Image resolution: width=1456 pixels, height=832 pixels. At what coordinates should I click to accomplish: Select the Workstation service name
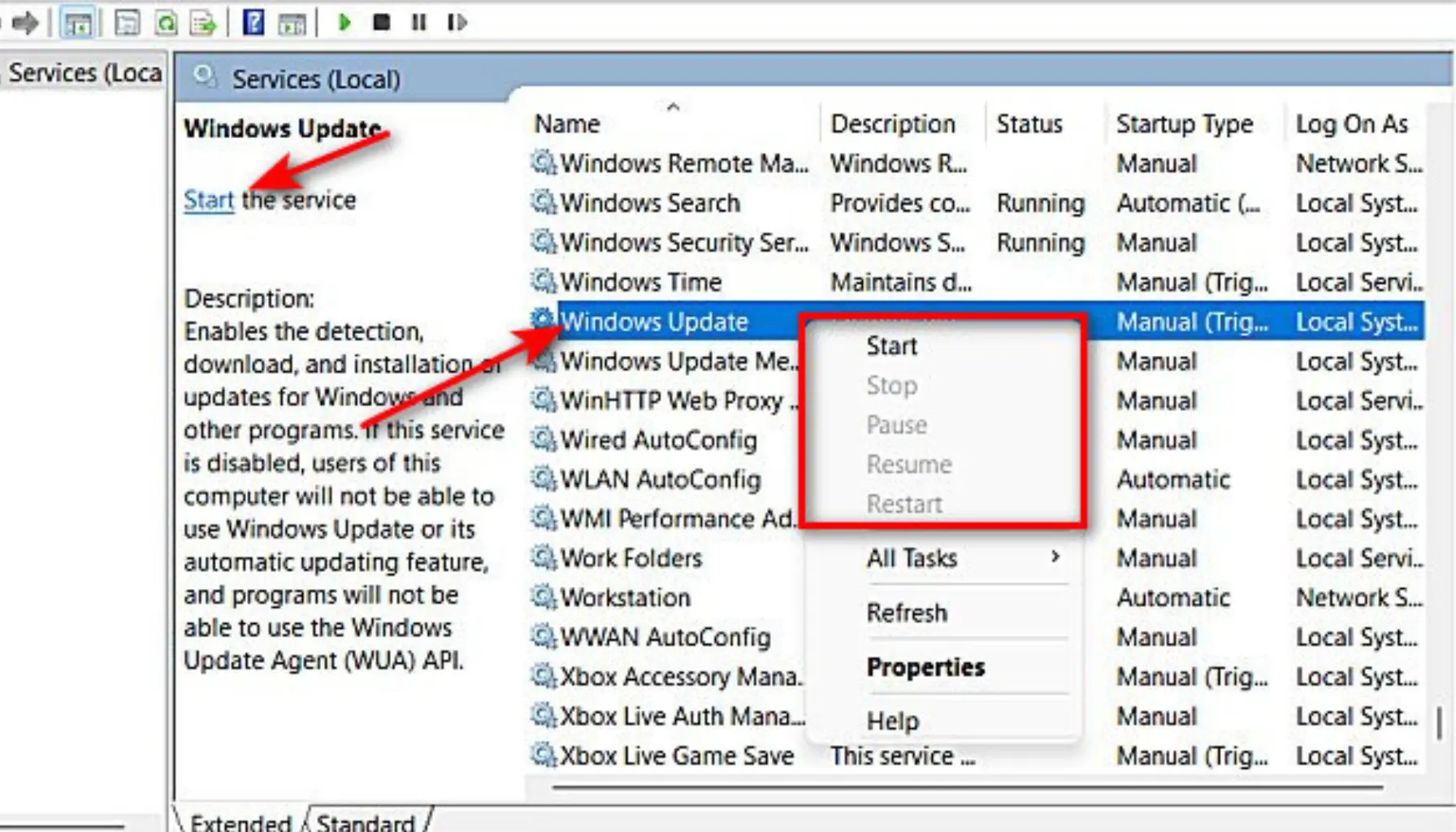coord(626,597)
